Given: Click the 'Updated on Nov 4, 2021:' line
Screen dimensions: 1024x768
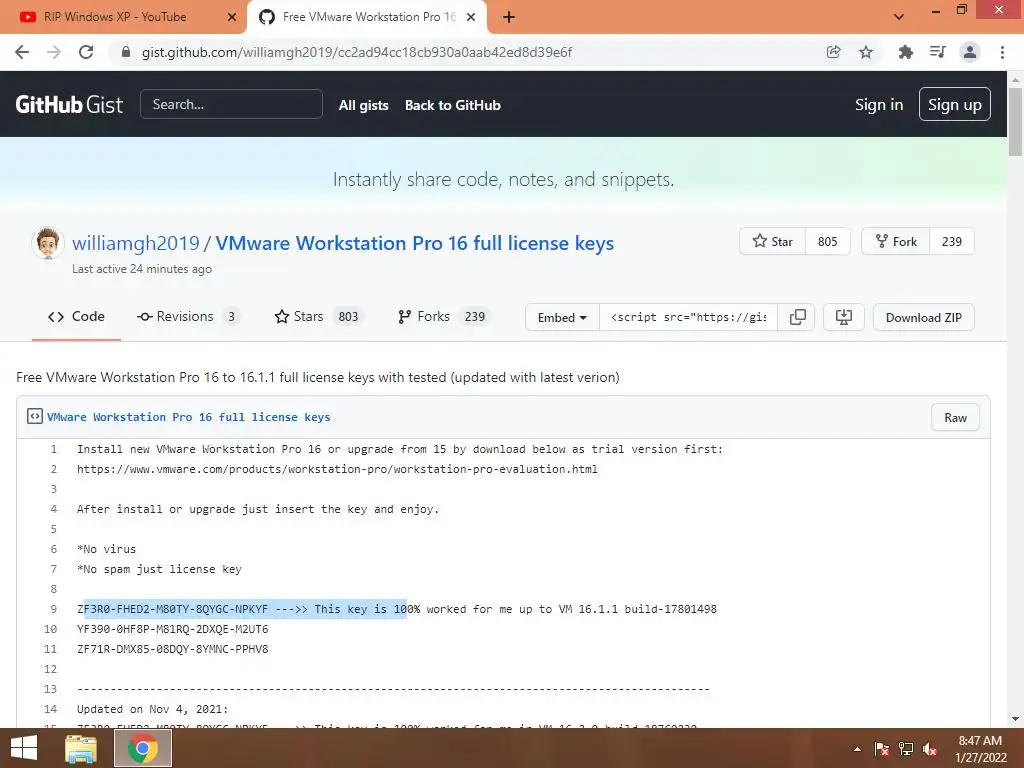Looking at the screenshot, I should click(153, 709).
